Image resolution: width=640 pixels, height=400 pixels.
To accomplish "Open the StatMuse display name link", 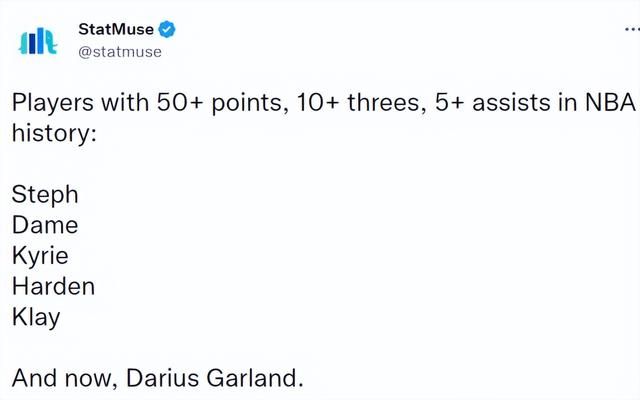I will (116, 29).
